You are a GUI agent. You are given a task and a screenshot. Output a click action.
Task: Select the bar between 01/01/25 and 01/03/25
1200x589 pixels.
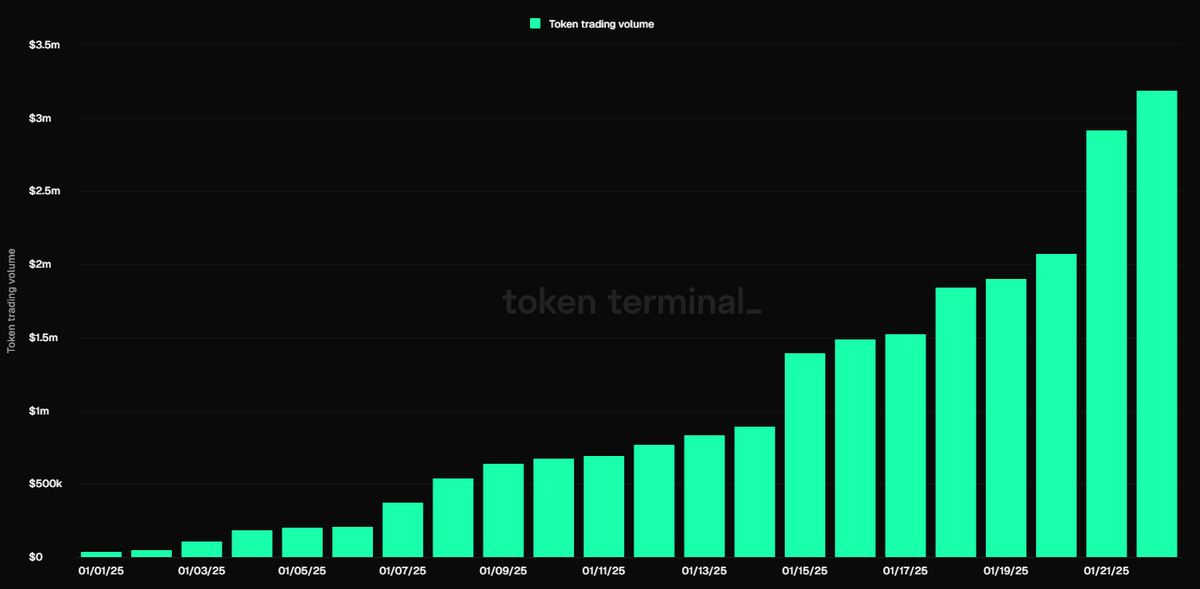coord(151,553)
